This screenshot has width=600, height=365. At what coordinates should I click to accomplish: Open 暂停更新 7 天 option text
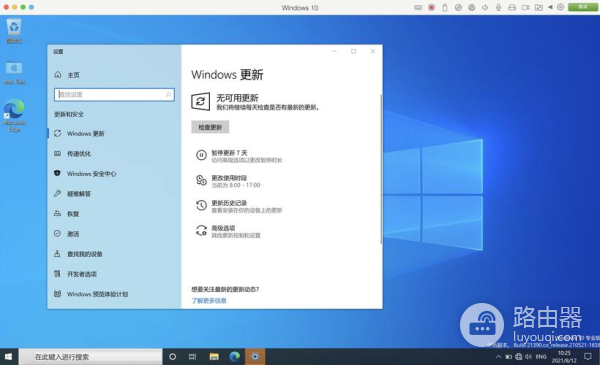229,153
